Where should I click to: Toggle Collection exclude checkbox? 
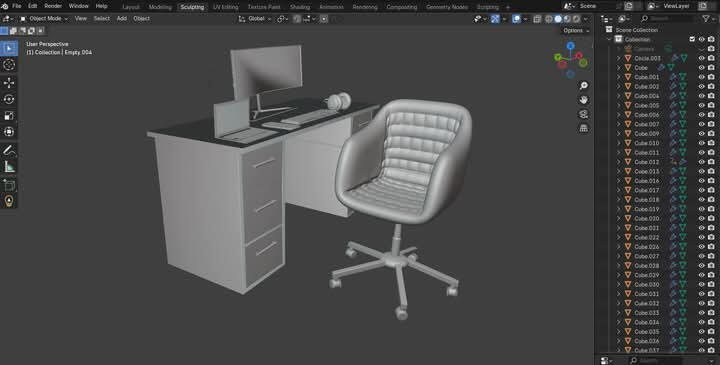(x=692, y=39)
